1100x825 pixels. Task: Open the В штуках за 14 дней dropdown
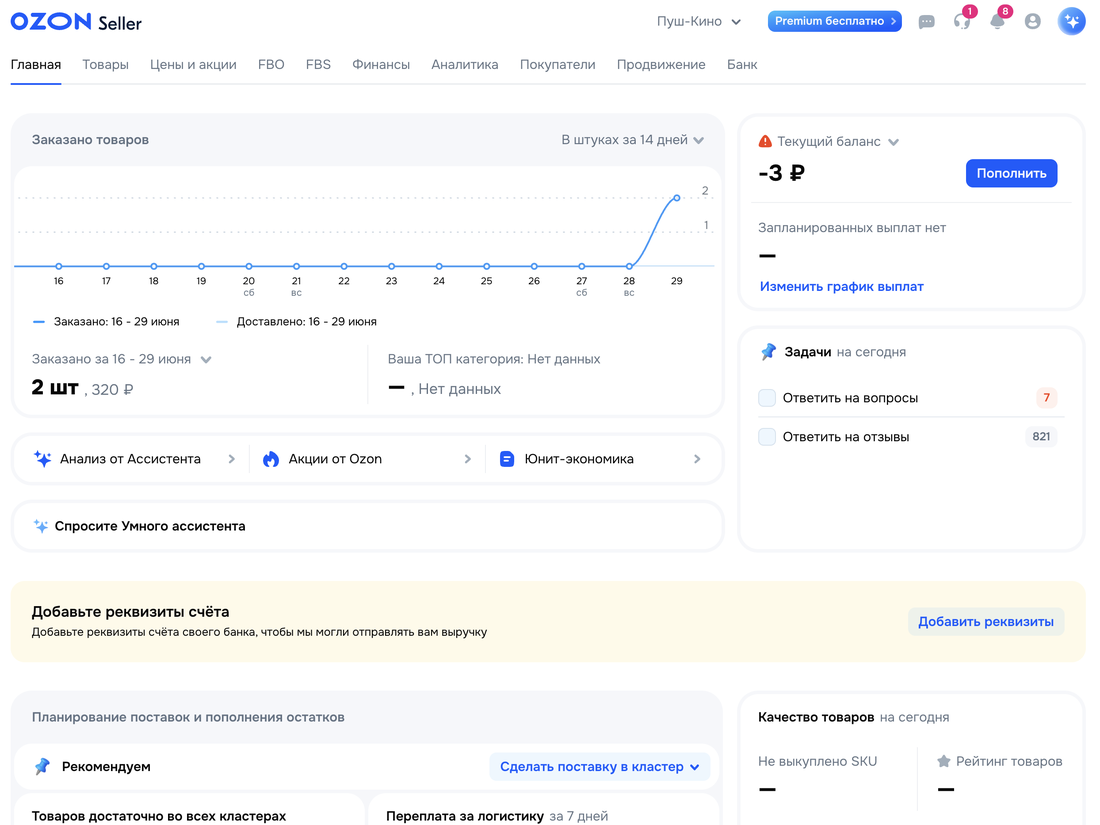tap(632, 140)
